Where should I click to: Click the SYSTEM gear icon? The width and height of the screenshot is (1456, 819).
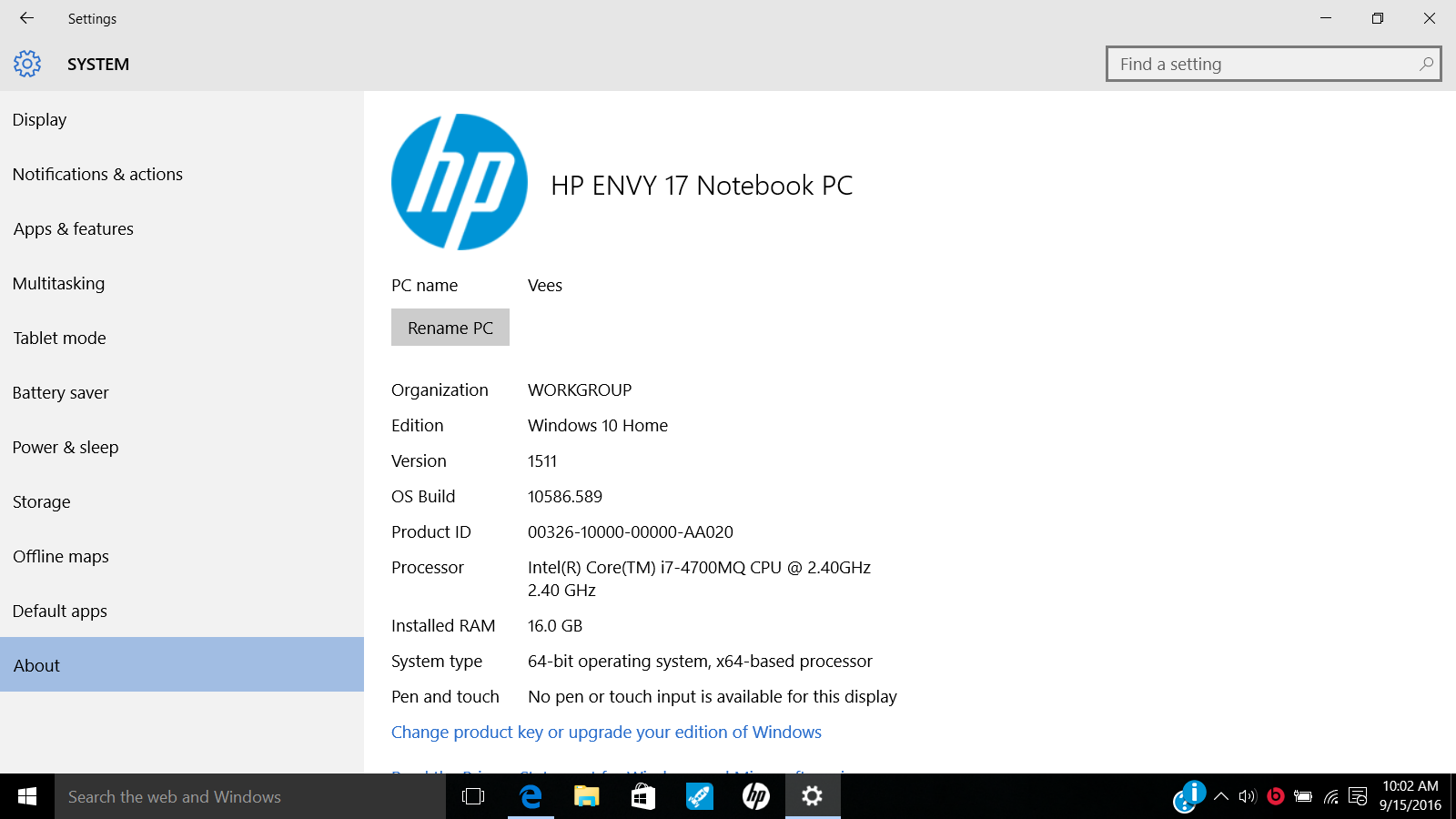click(x=27, y=64)
